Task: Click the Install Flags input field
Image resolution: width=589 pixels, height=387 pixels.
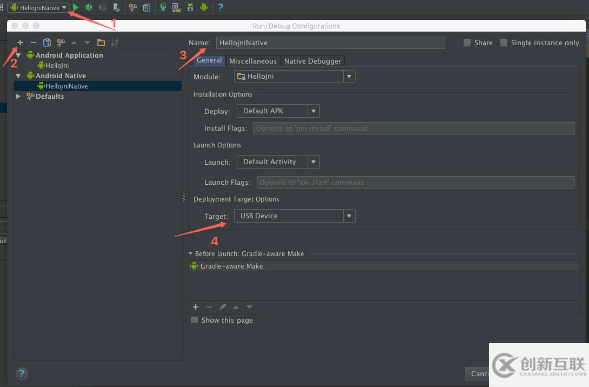Action: click(x=414, y=128)
